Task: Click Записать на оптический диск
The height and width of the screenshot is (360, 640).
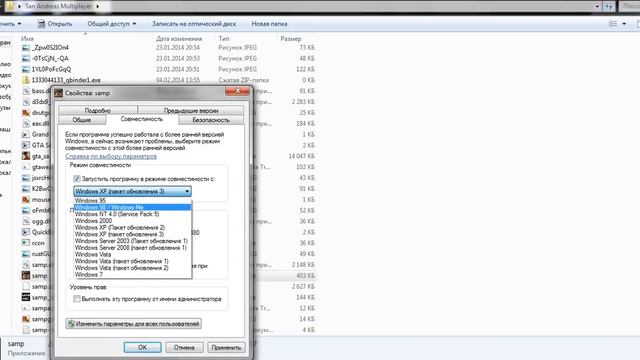Action: point(194,24)
